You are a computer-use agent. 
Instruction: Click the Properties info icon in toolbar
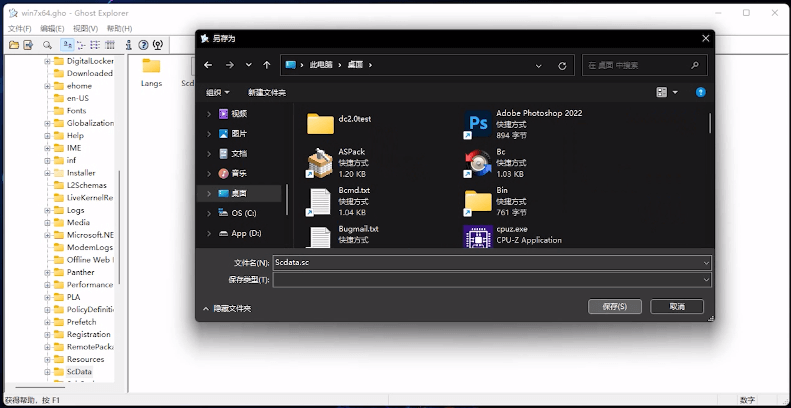click(129, 45)
